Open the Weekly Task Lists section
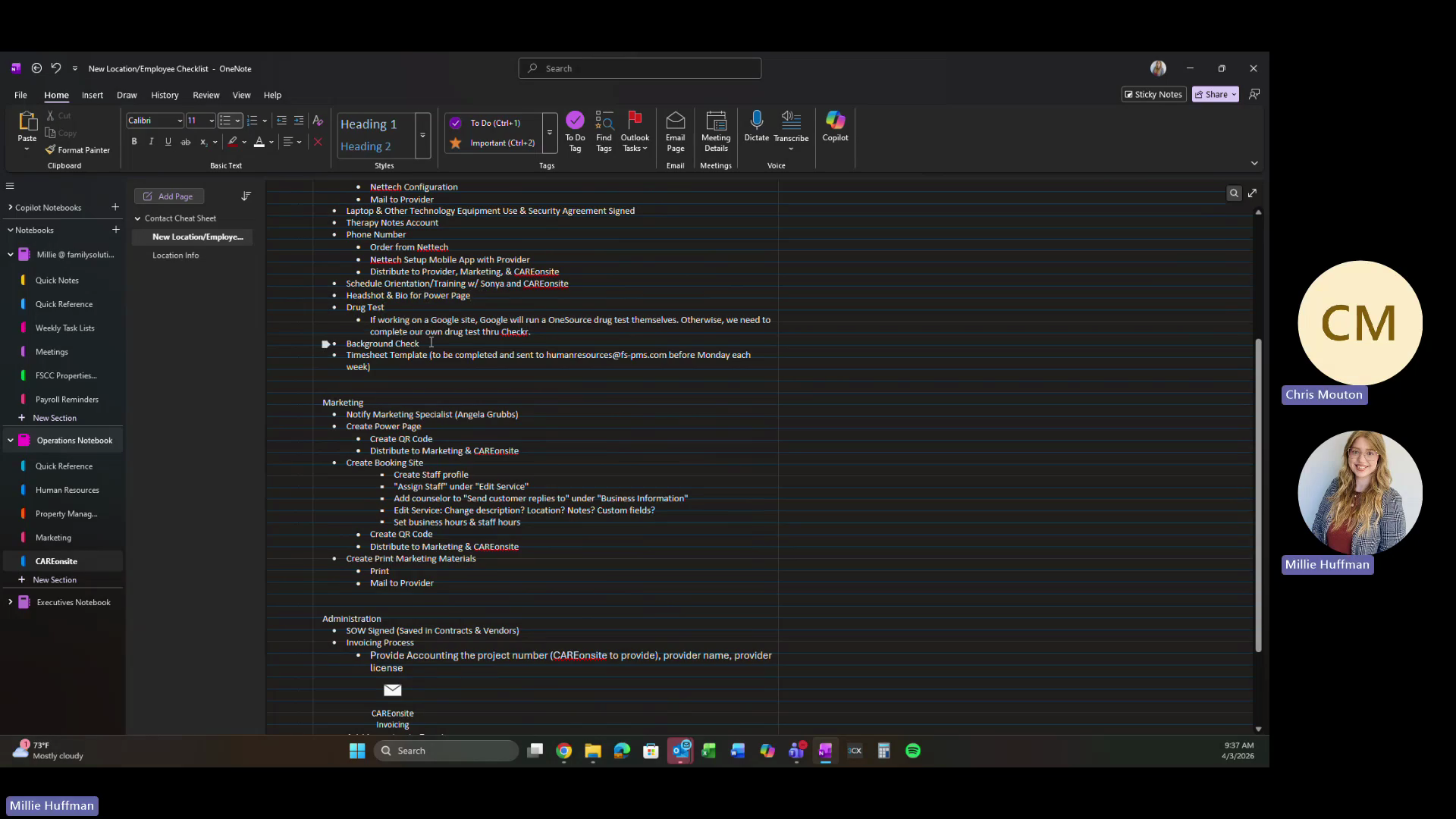This screenshot has height=819, width=1456. pyautogui.click(x=64, y=328)
